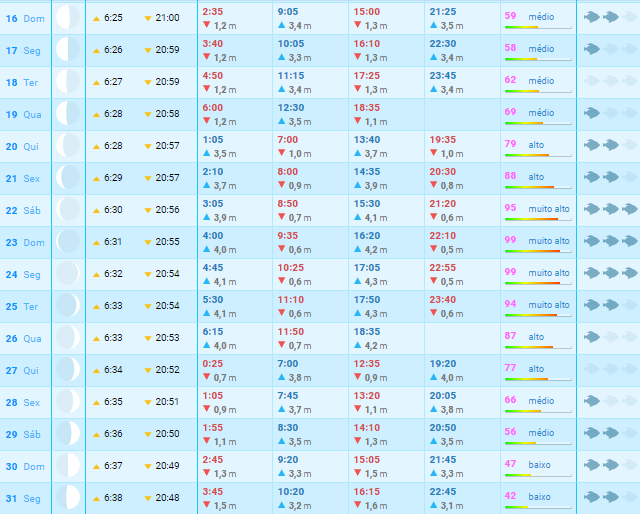Click the moon phase icon for day 29 Sáb
The image size is (640, 514).
tap(68, 434)
